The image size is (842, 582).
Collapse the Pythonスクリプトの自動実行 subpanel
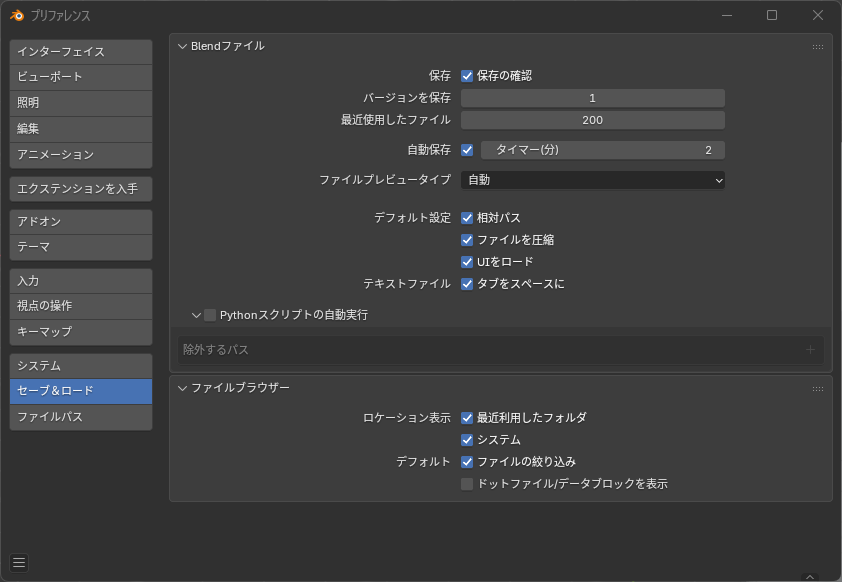point(196,315)
